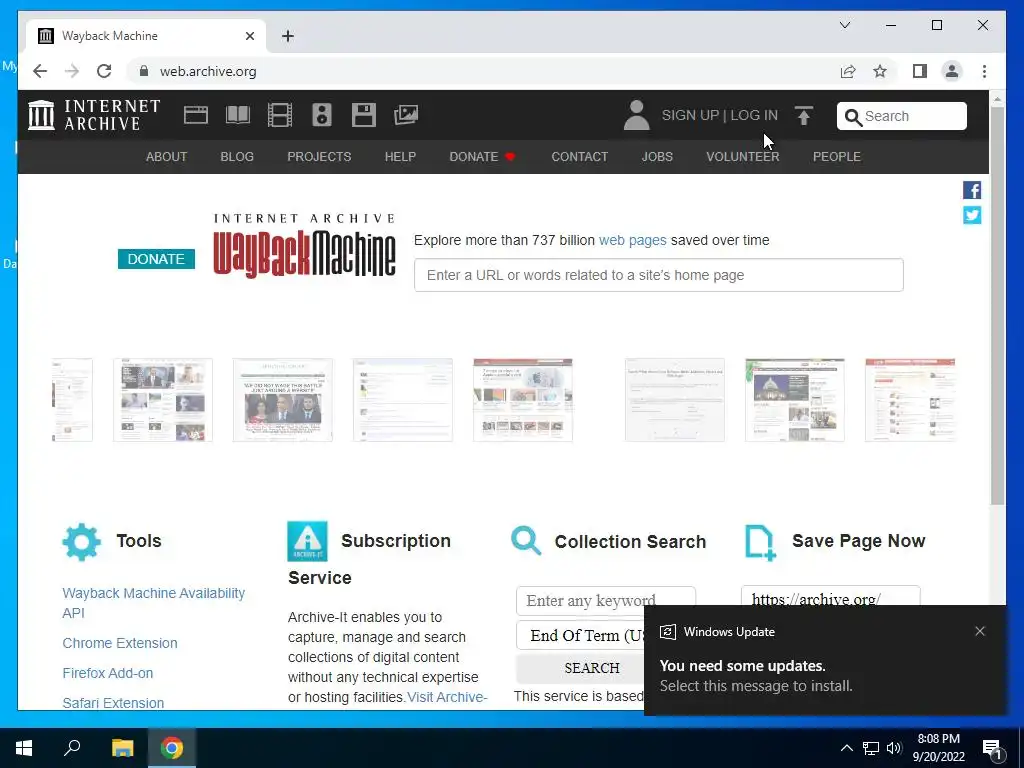
Task: Open File Explorer from taskbar
Action: coord(122,748)
